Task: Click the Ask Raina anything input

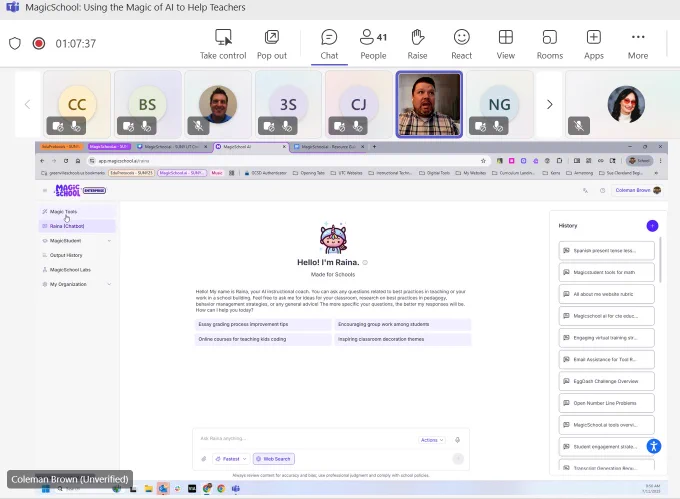Action: coord(306,439)
